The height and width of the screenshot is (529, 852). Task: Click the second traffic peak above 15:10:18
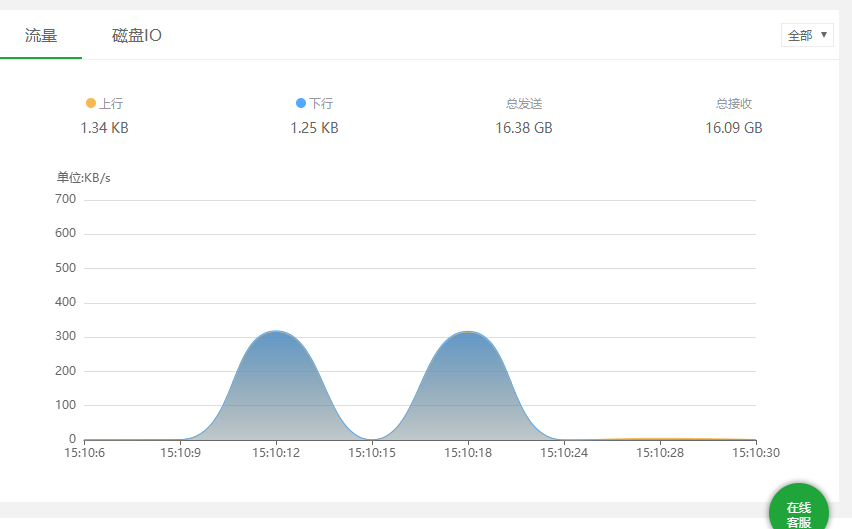click(x=468, y=332)
